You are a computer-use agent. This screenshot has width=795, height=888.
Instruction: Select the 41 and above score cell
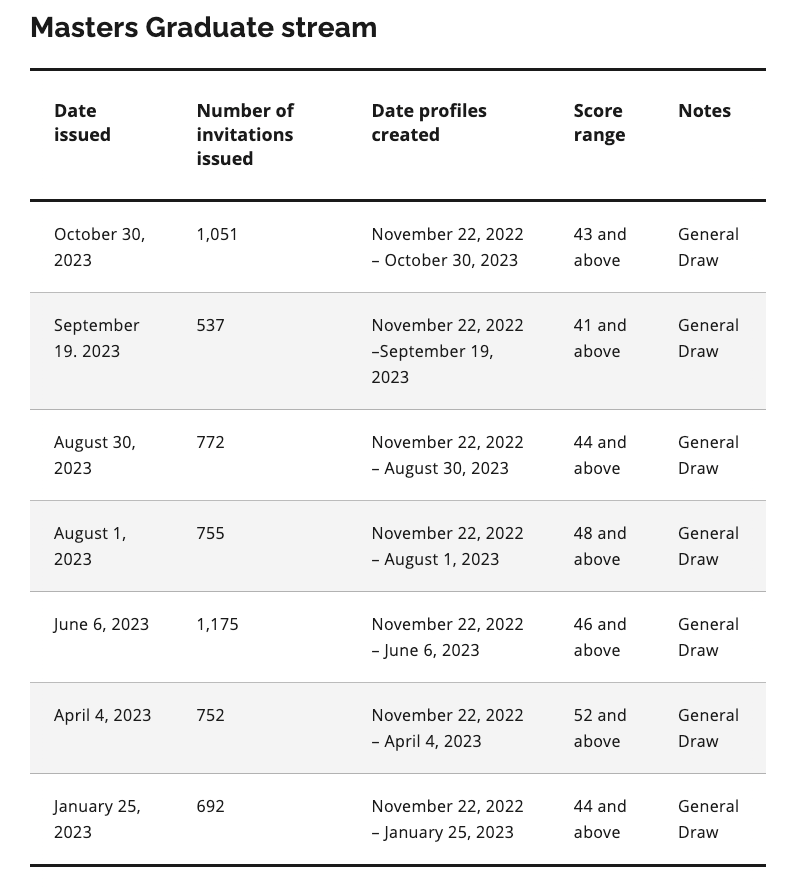(600, 338)
